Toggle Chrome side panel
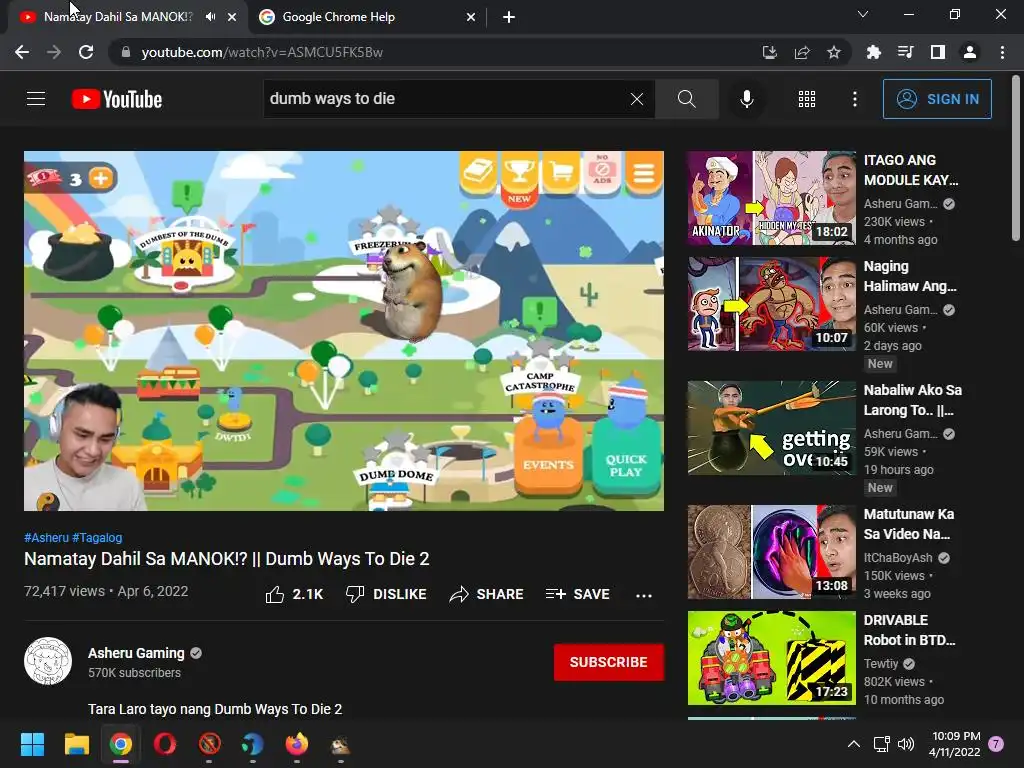 938,52
